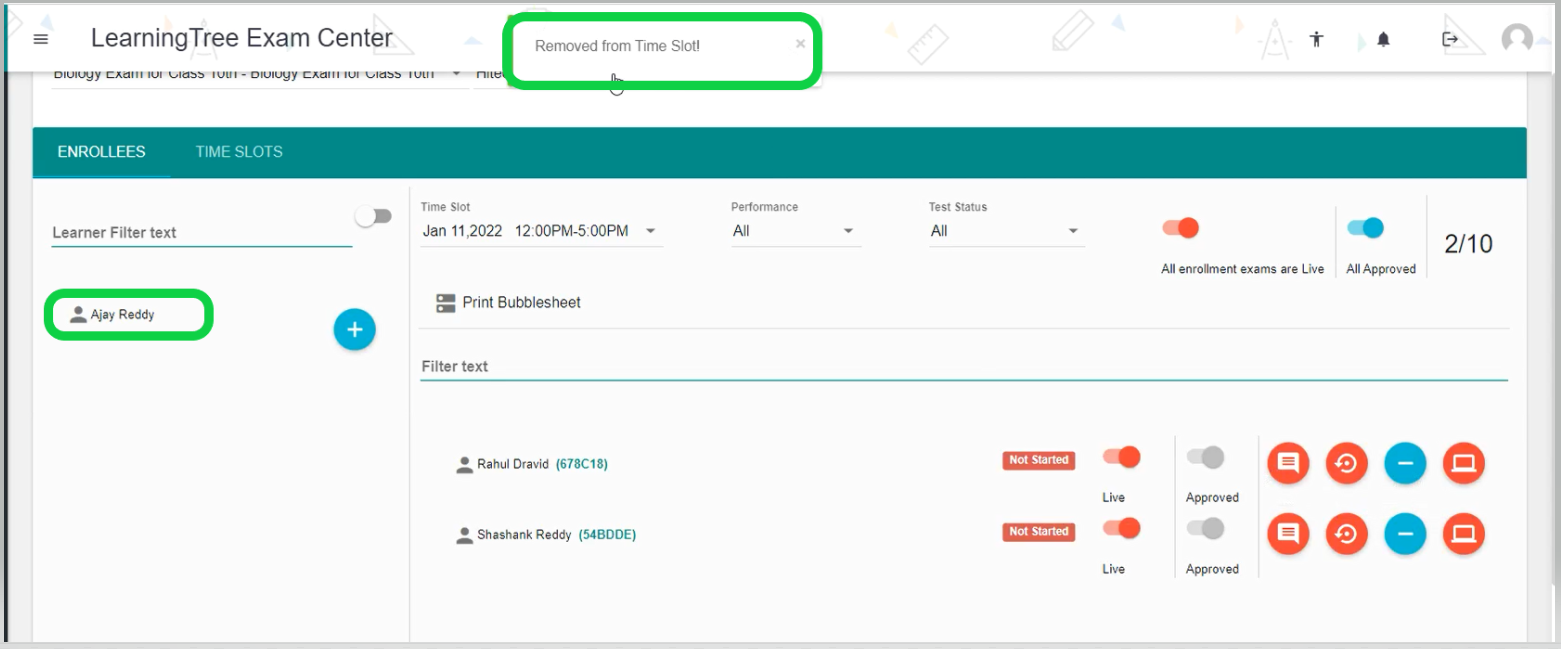Screen dimensions: 1561x649
Task: Open the notifications bell
Action: click(x=1384, y=39)
